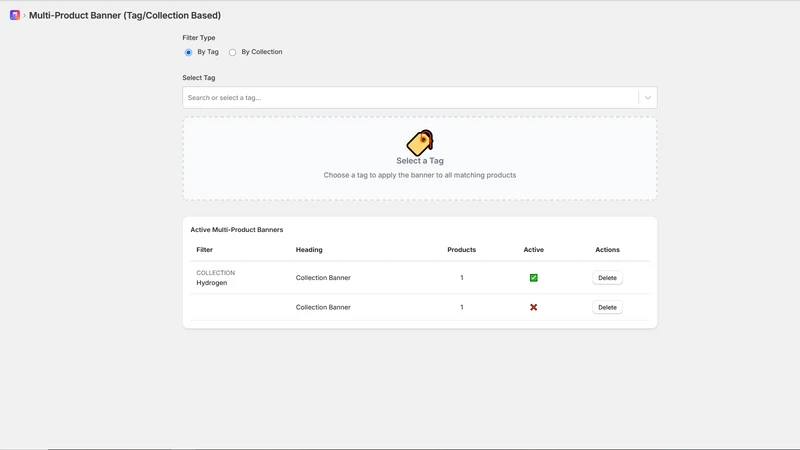The height and width of the screenshot is (450, 800).
Task: Click the breadcrumb separator arrow beside the app logo
Action: [x=24, y=16]
